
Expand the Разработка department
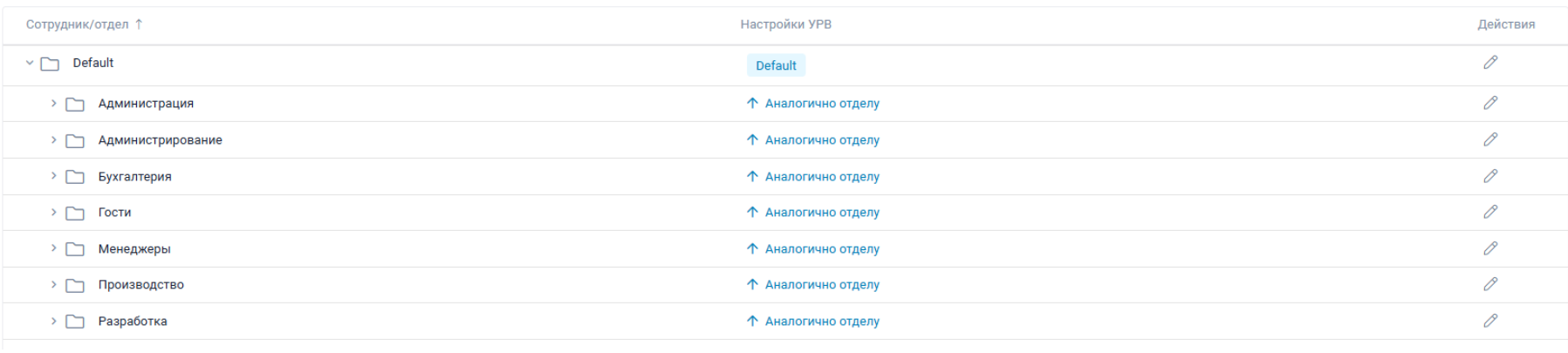(53, 321)
